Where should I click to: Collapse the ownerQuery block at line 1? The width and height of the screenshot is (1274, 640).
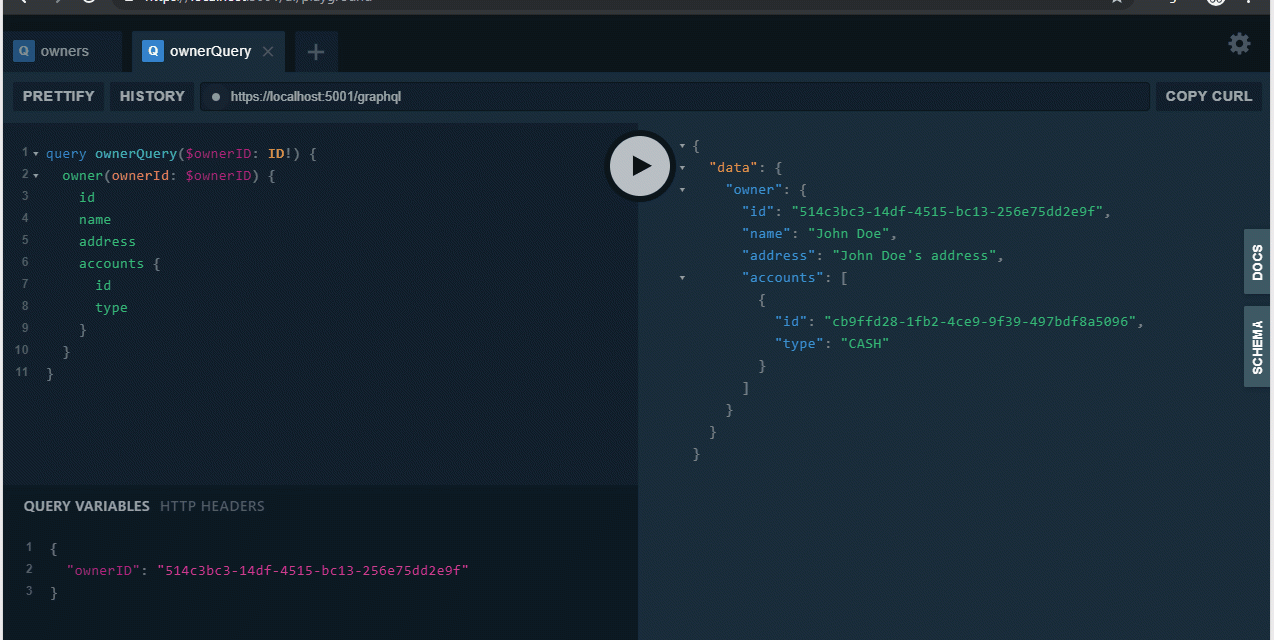36,154
